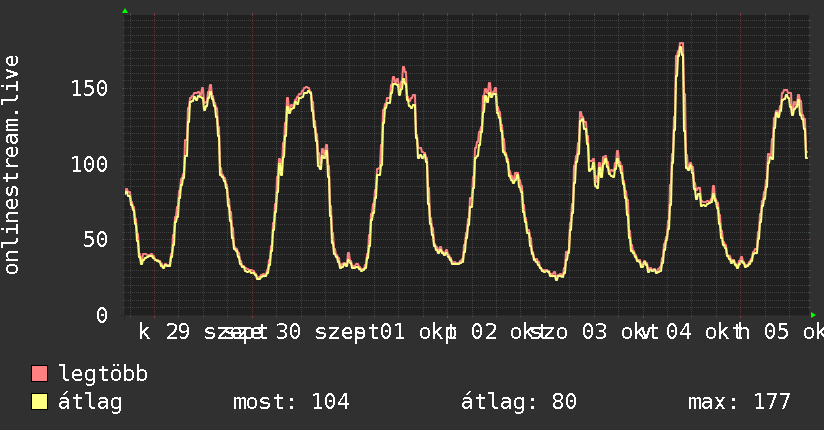Click the x-axis date label 05
Image resolution: width=824 pixels, height=430 pixels.
point(777,332)
